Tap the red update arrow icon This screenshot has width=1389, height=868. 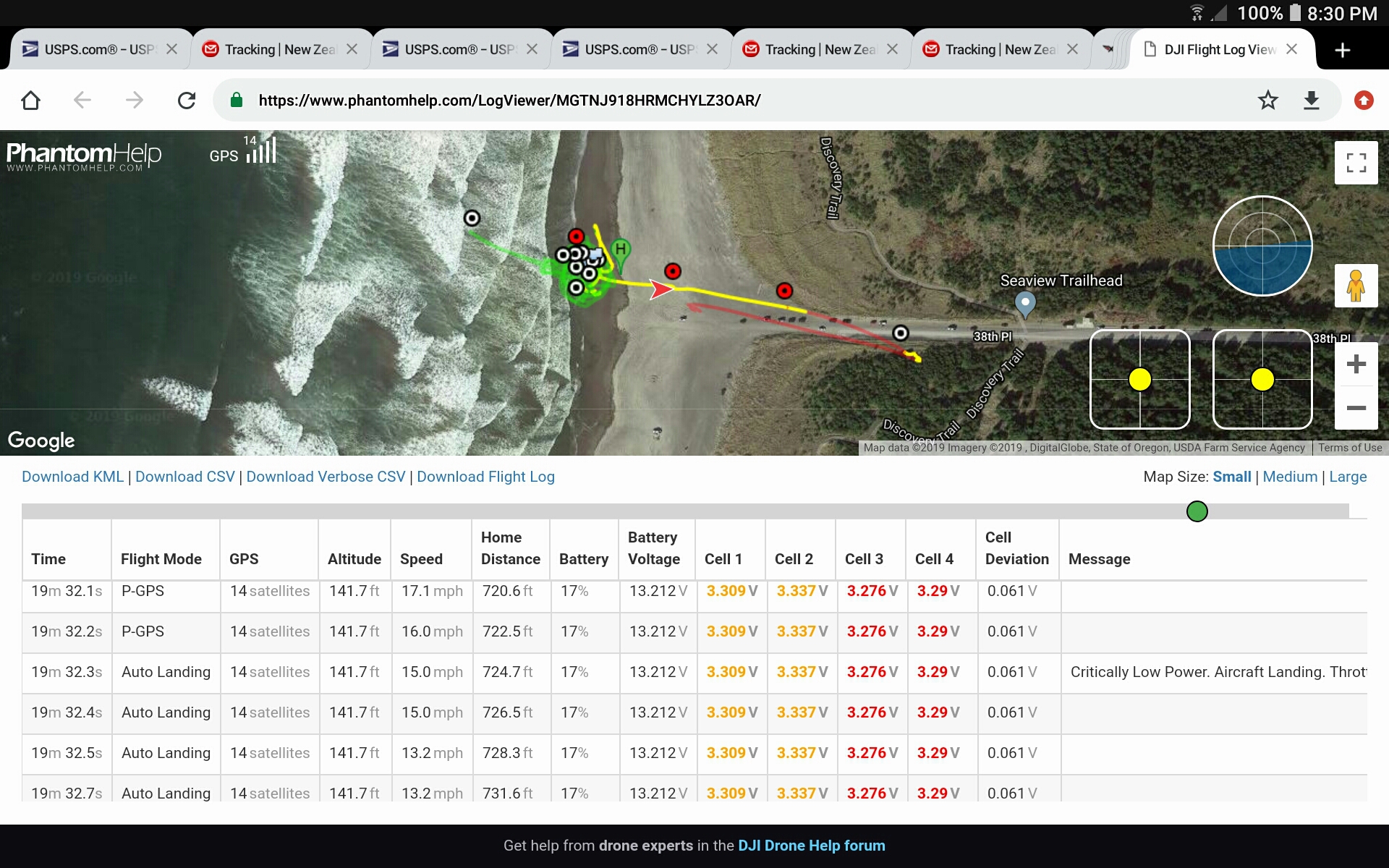1364,100
